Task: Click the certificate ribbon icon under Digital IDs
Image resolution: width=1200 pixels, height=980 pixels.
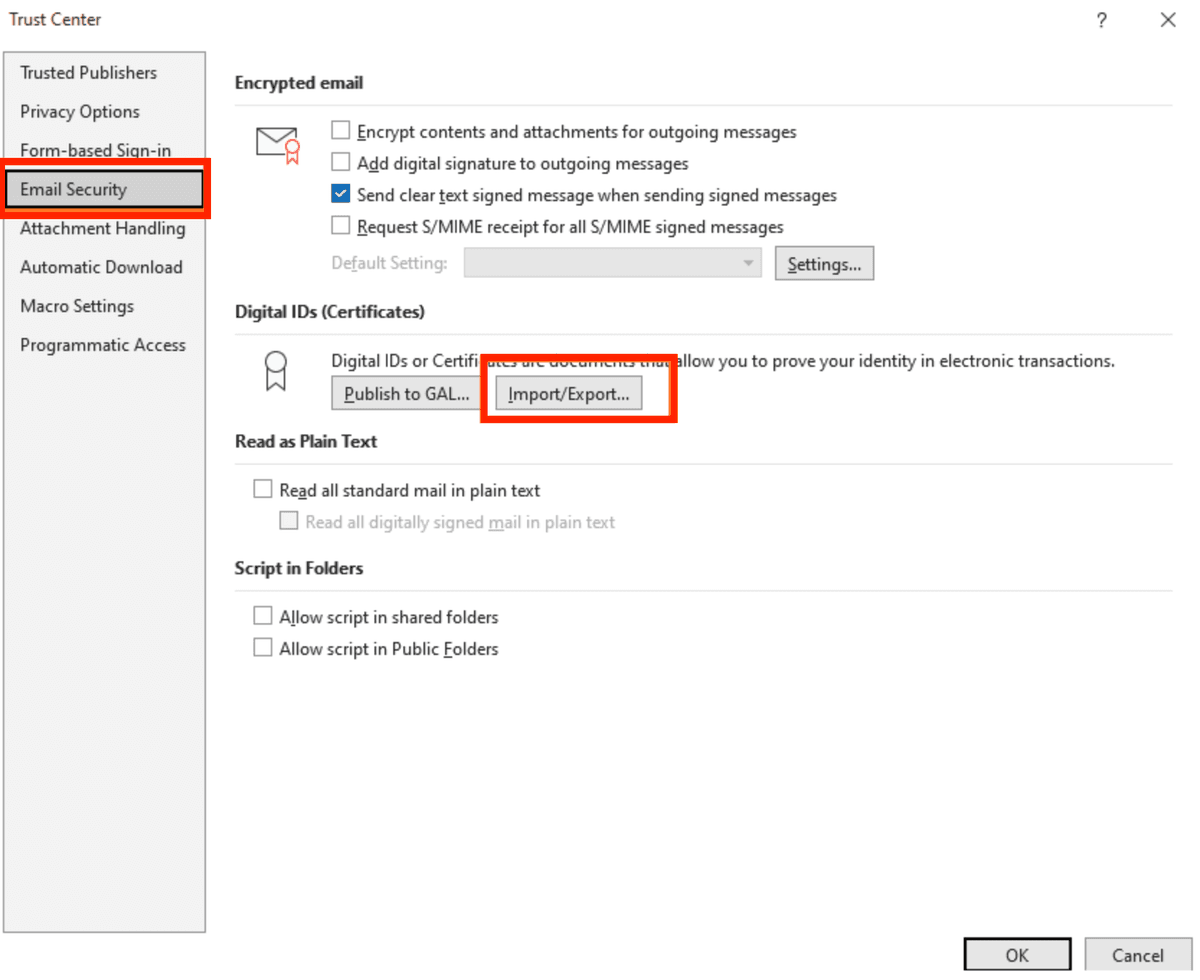Action: (274, 373)
